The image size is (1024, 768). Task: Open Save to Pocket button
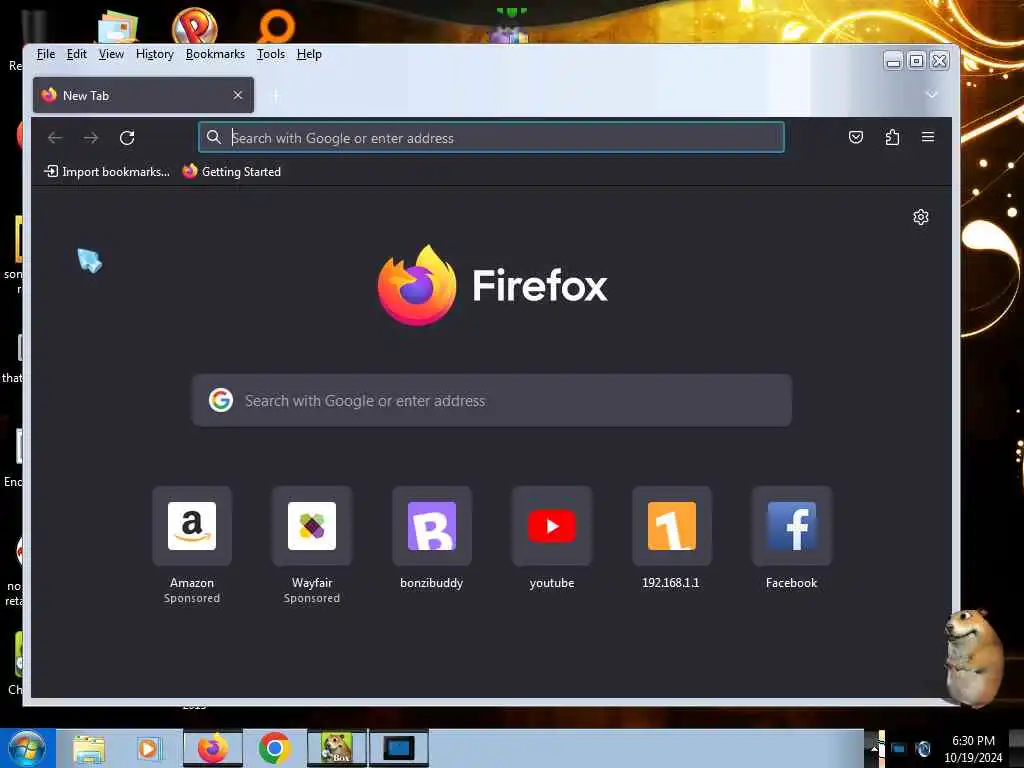[856, 137]
